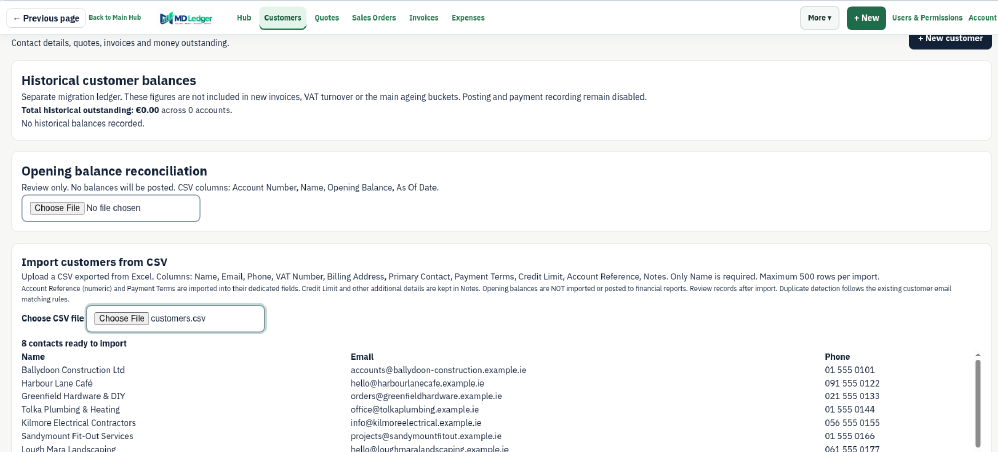Select 'Tolka Plumbing & Heating' name
The image size is (998, 452).
(71, 409)
